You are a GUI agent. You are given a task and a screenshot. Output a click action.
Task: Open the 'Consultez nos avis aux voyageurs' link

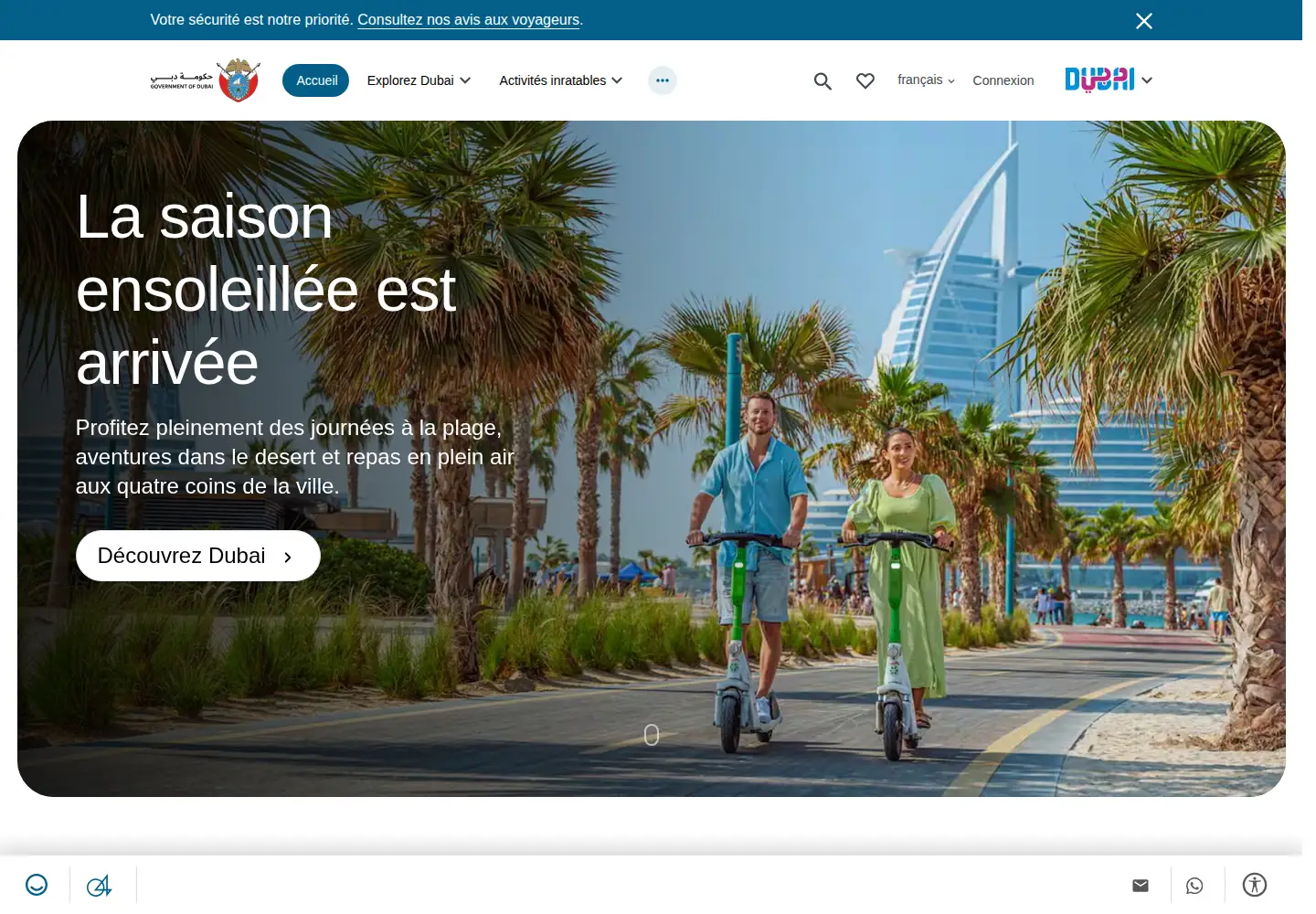[469, 20]
